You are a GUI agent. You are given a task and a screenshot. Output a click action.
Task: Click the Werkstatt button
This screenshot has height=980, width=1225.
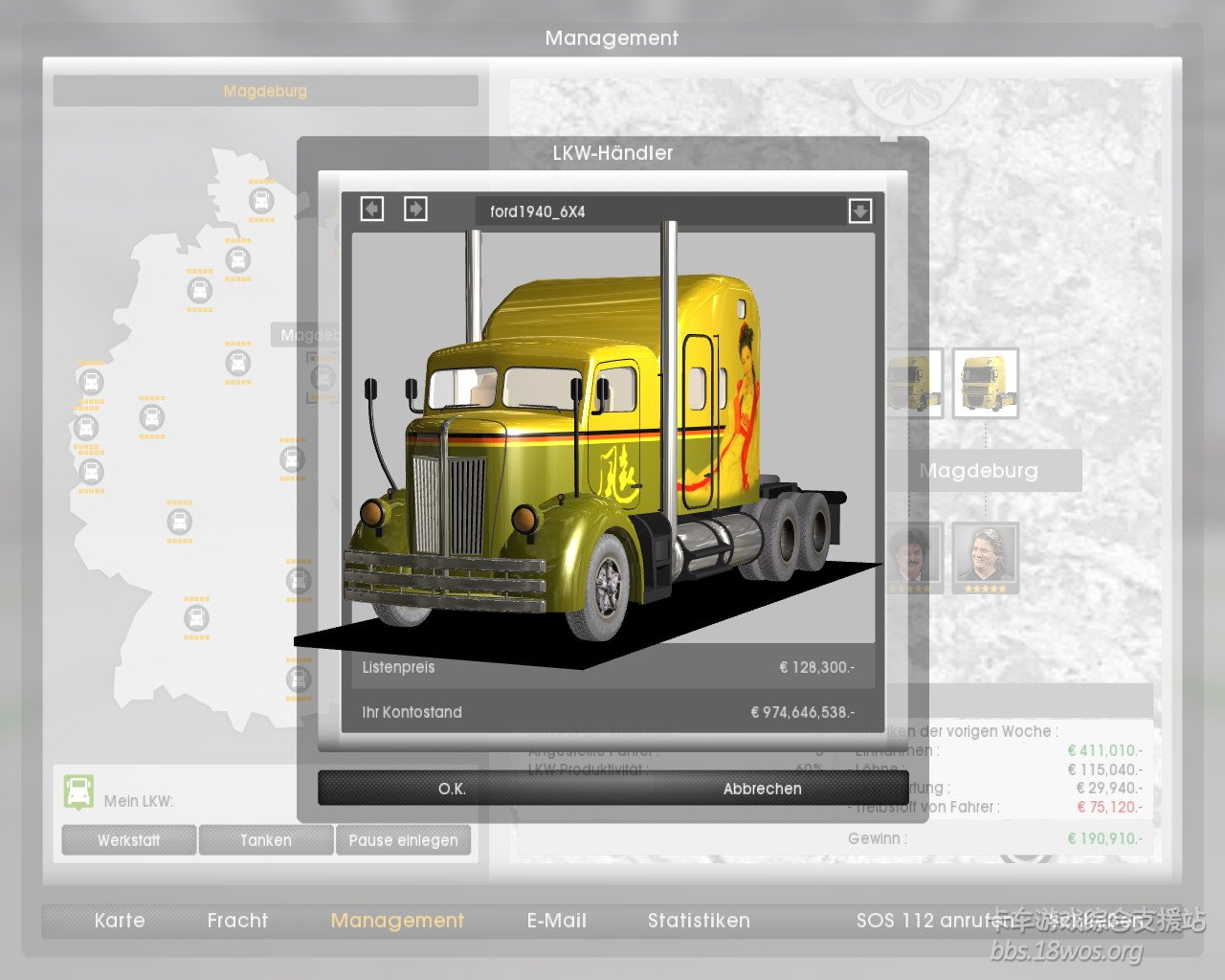tap(129, 840)
